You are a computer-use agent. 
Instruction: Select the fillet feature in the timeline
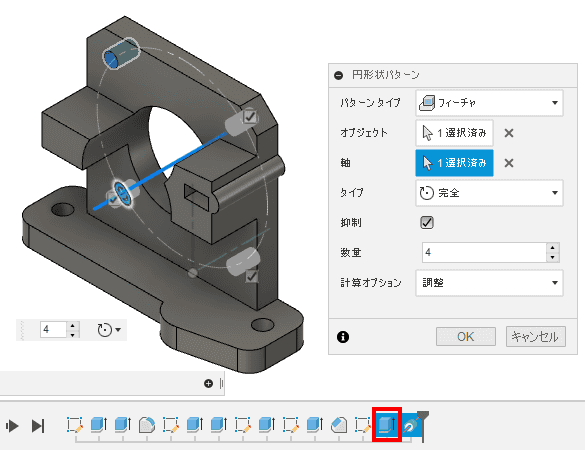pyautogui.click(x=147, y=425)
